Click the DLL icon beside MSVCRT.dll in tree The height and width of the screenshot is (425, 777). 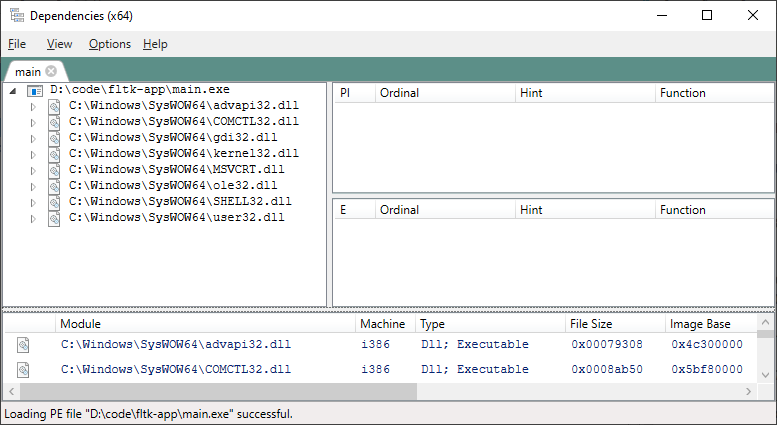54,170
